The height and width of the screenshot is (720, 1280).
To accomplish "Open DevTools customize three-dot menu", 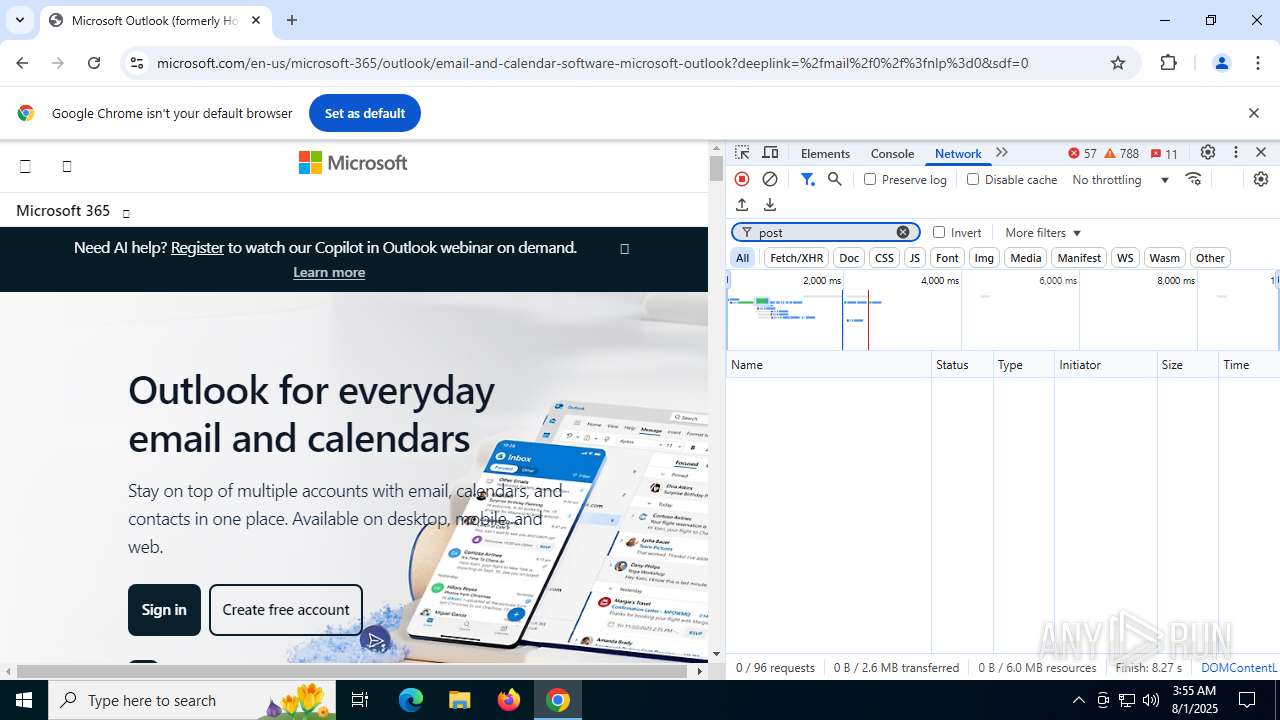I will pyautogui.click(x=1236, y=153).
